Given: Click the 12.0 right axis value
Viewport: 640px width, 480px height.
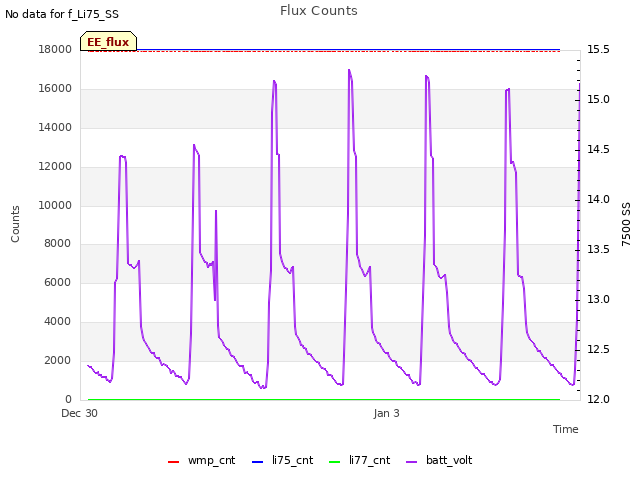Looking at the screenshot, I should [598, 399].
